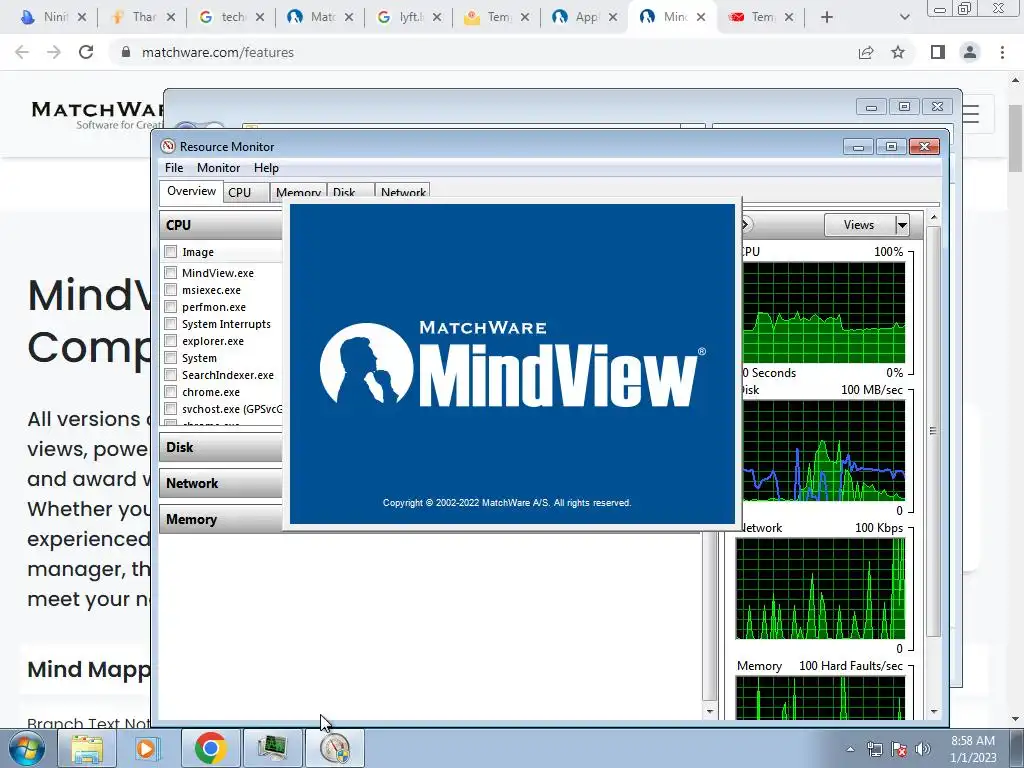
Task: Click the matchware.com/features address bar
Action: (x=217, y=52)
